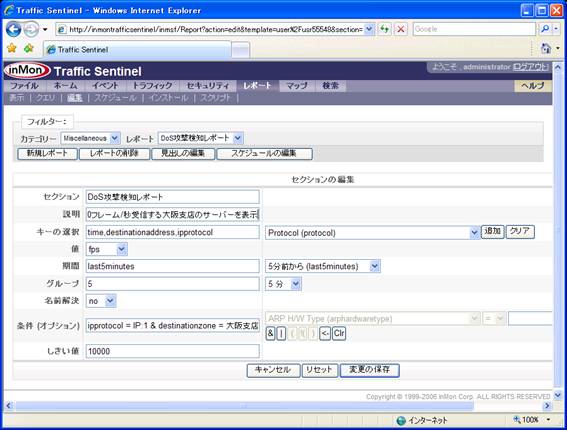This screenshot has height=430, width=567.
Task: Click the browser Back arrow button
Action: (x=13, y=29)
